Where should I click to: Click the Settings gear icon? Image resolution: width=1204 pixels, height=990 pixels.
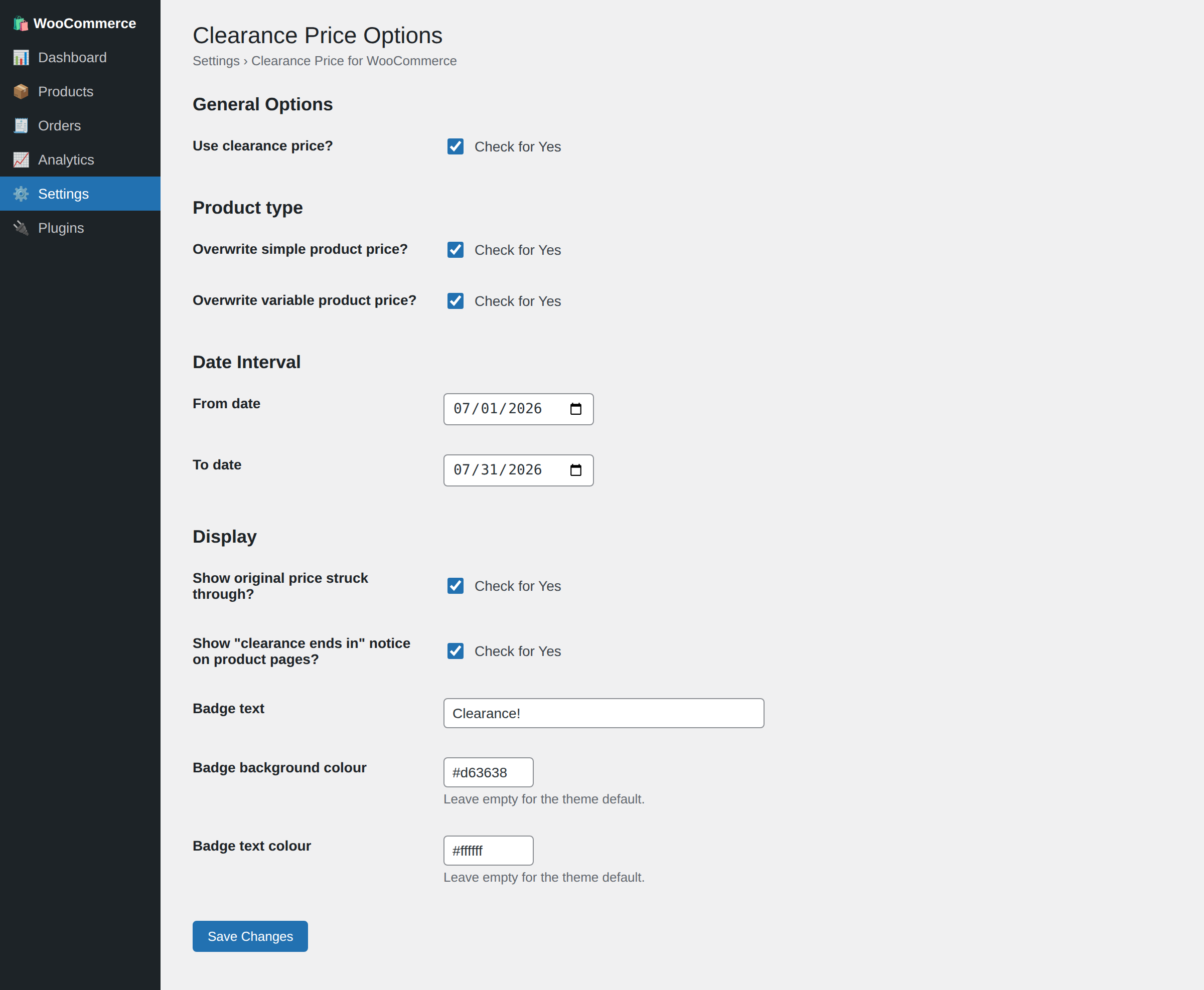[x=21, y=194]
